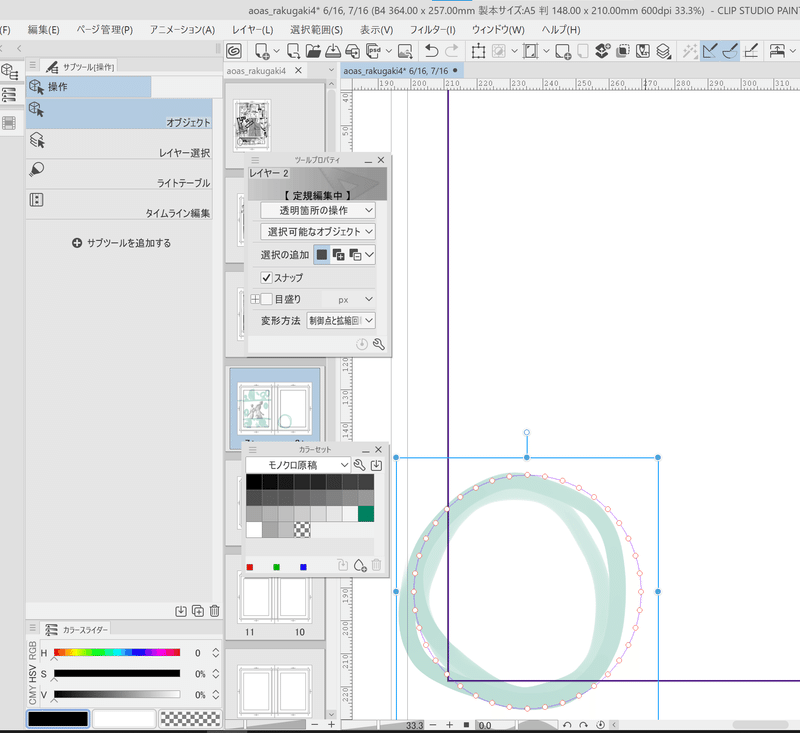This screenshot has width=800, height=733.
Task: Pick the green swatch in color set
Action: coord(366,514)
